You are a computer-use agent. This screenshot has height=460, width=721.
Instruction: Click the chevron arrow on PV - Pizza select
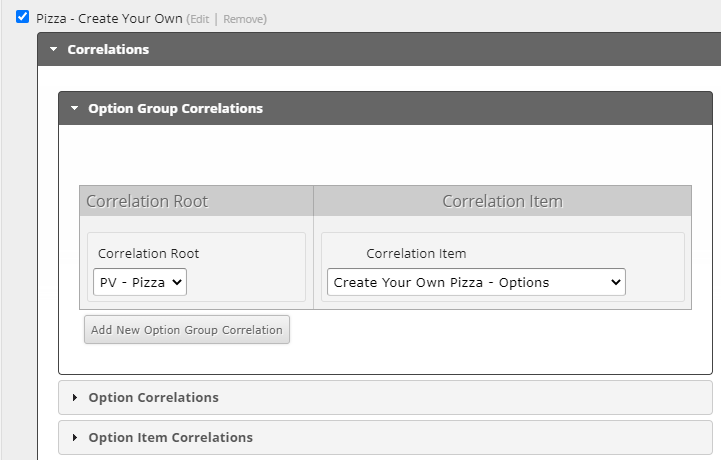tap(177, 282)
